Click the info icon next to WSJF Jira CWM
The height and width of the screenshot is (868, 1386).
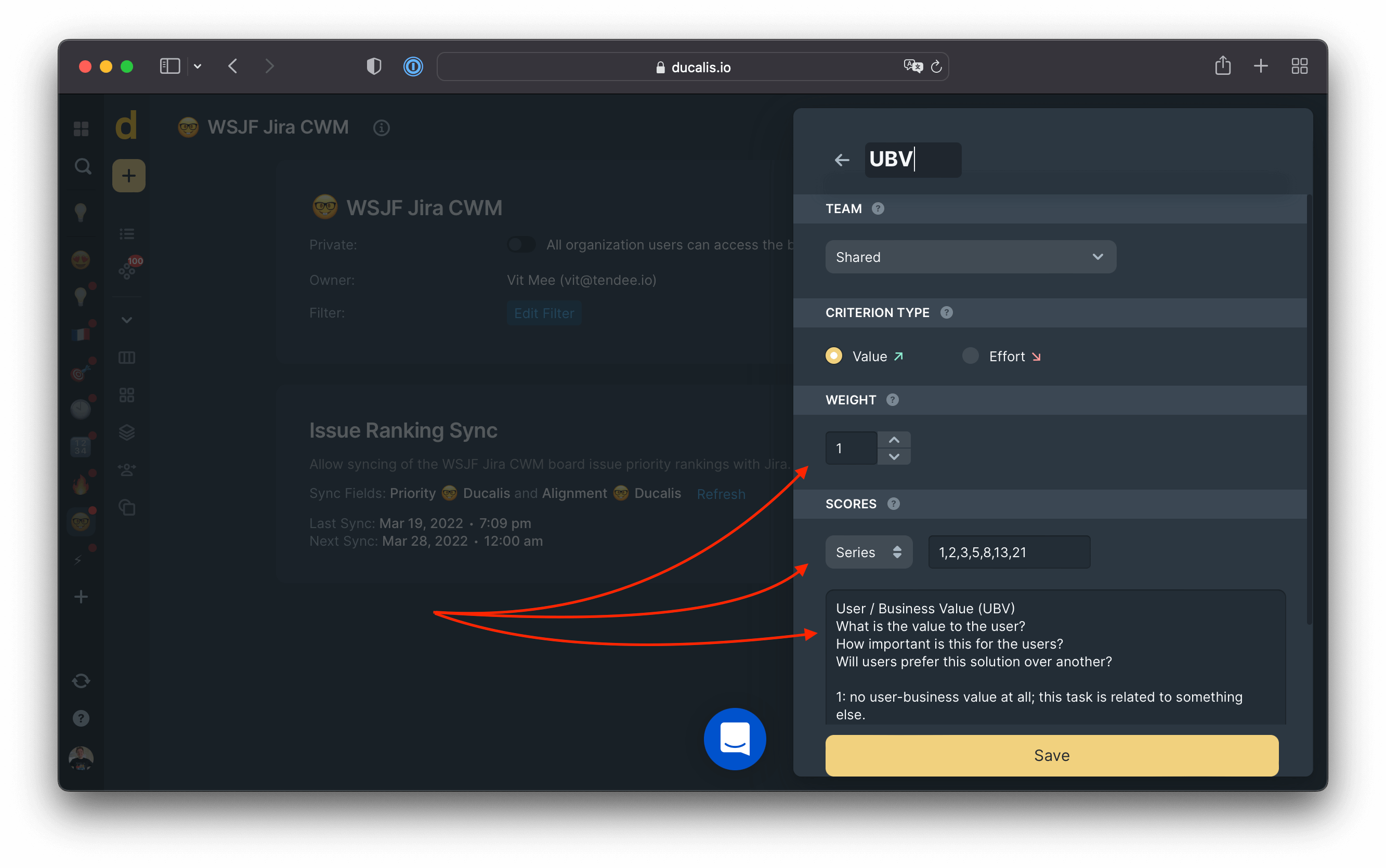pyautogui.click(x=381, y=127)
